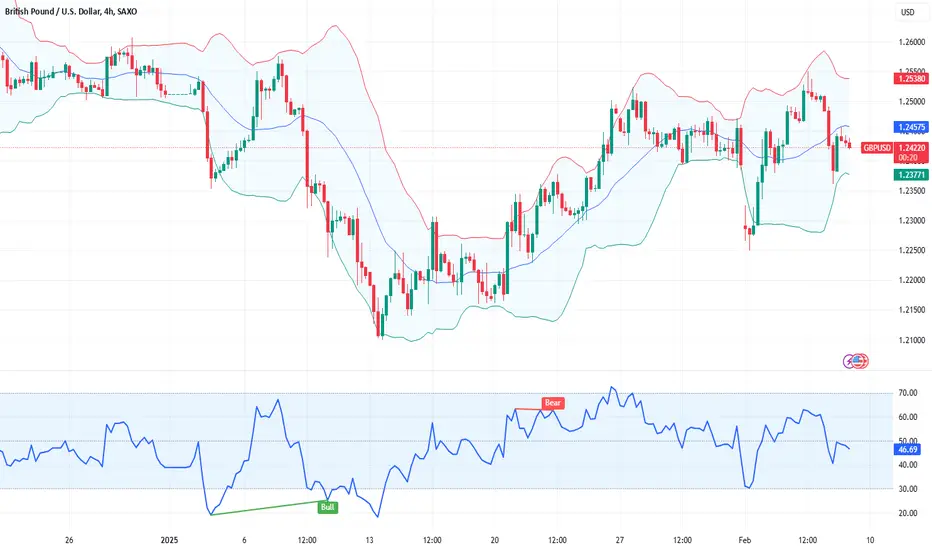Click the 1.25000 price axis label

[x=912, y=102]
